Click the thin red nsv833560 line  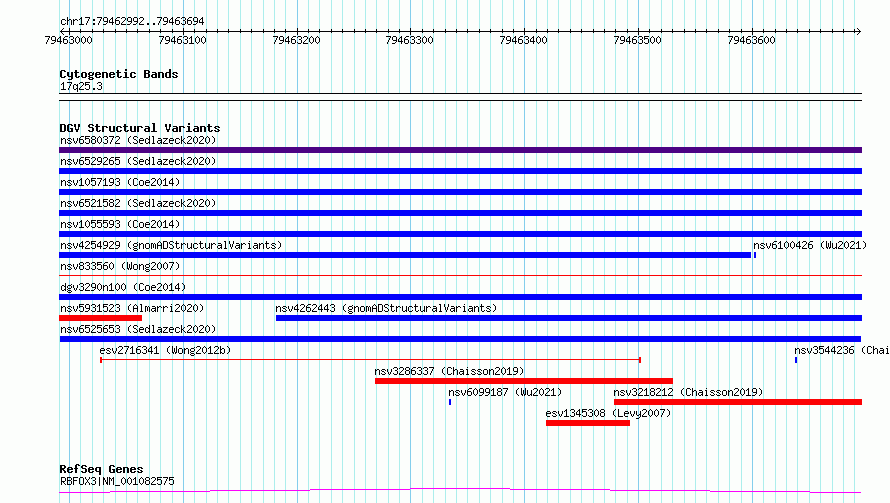[460, 276]
